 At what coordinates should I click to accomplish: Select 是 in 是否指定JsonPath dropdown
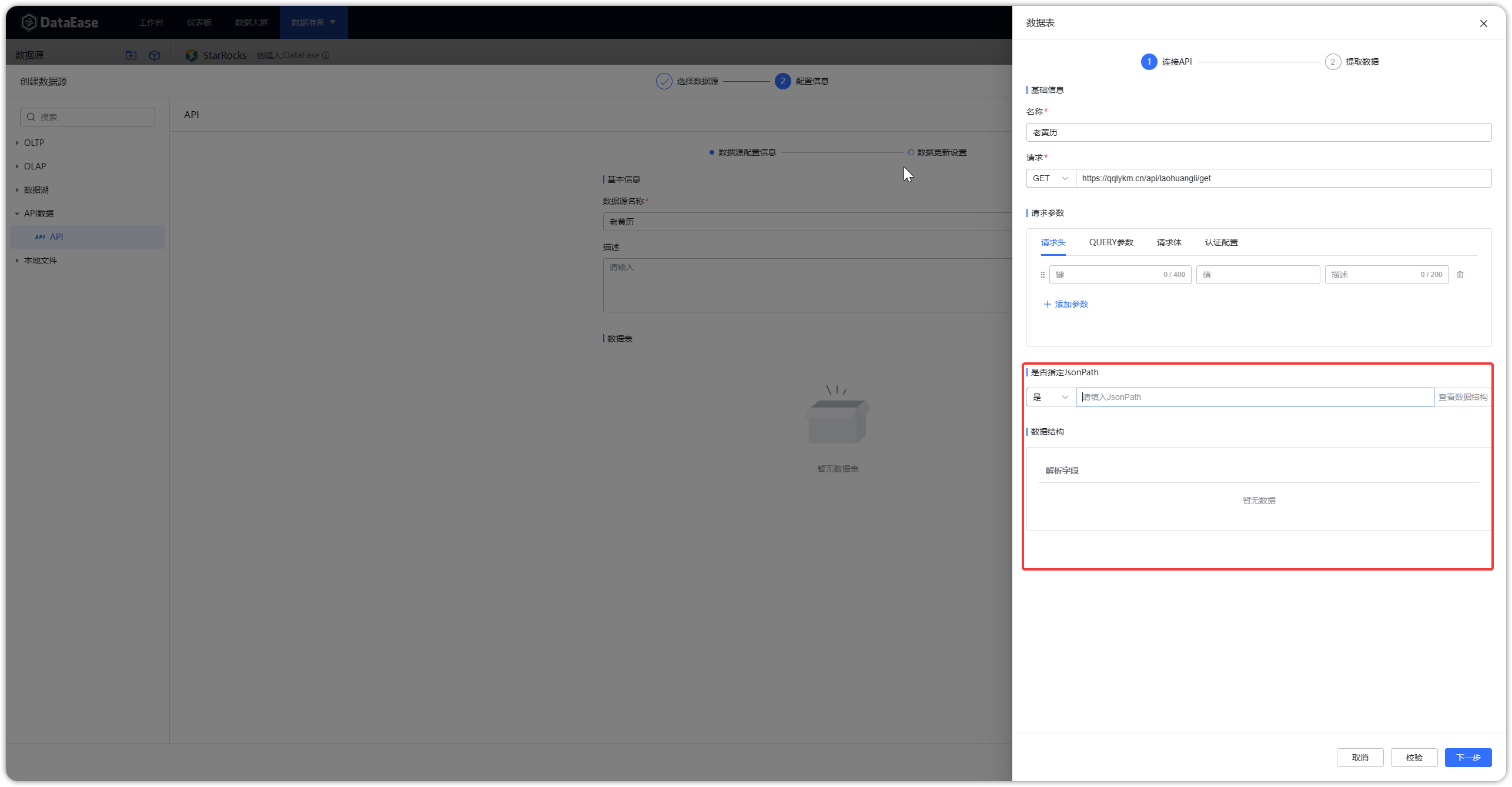[x=1048, y=396]
